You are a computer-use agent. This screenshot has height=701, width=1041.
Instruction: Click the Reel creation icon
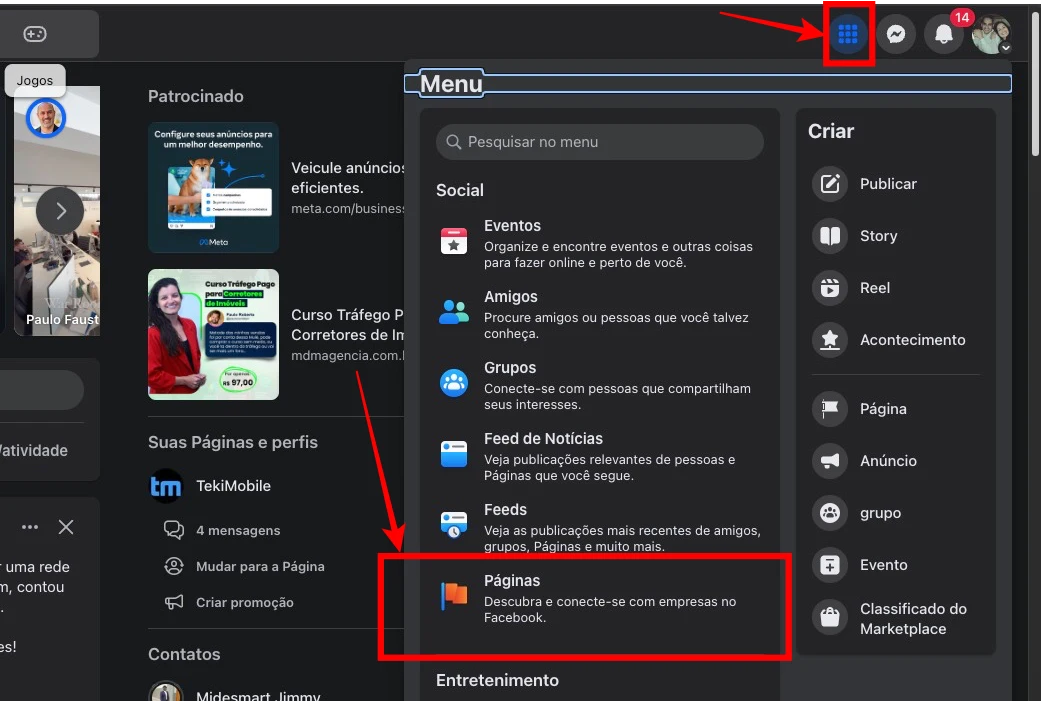(829, 287)
